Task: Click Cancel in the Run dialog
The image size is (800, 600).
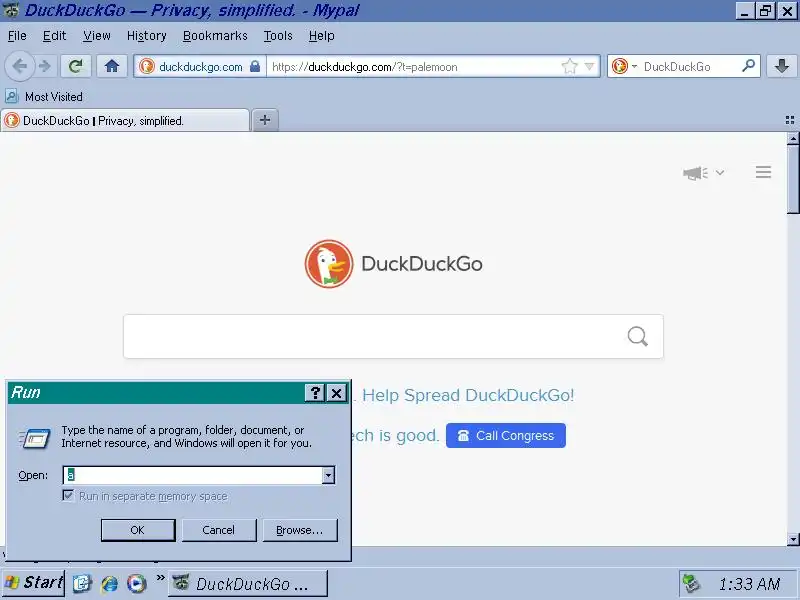Action: coord(218,530)
